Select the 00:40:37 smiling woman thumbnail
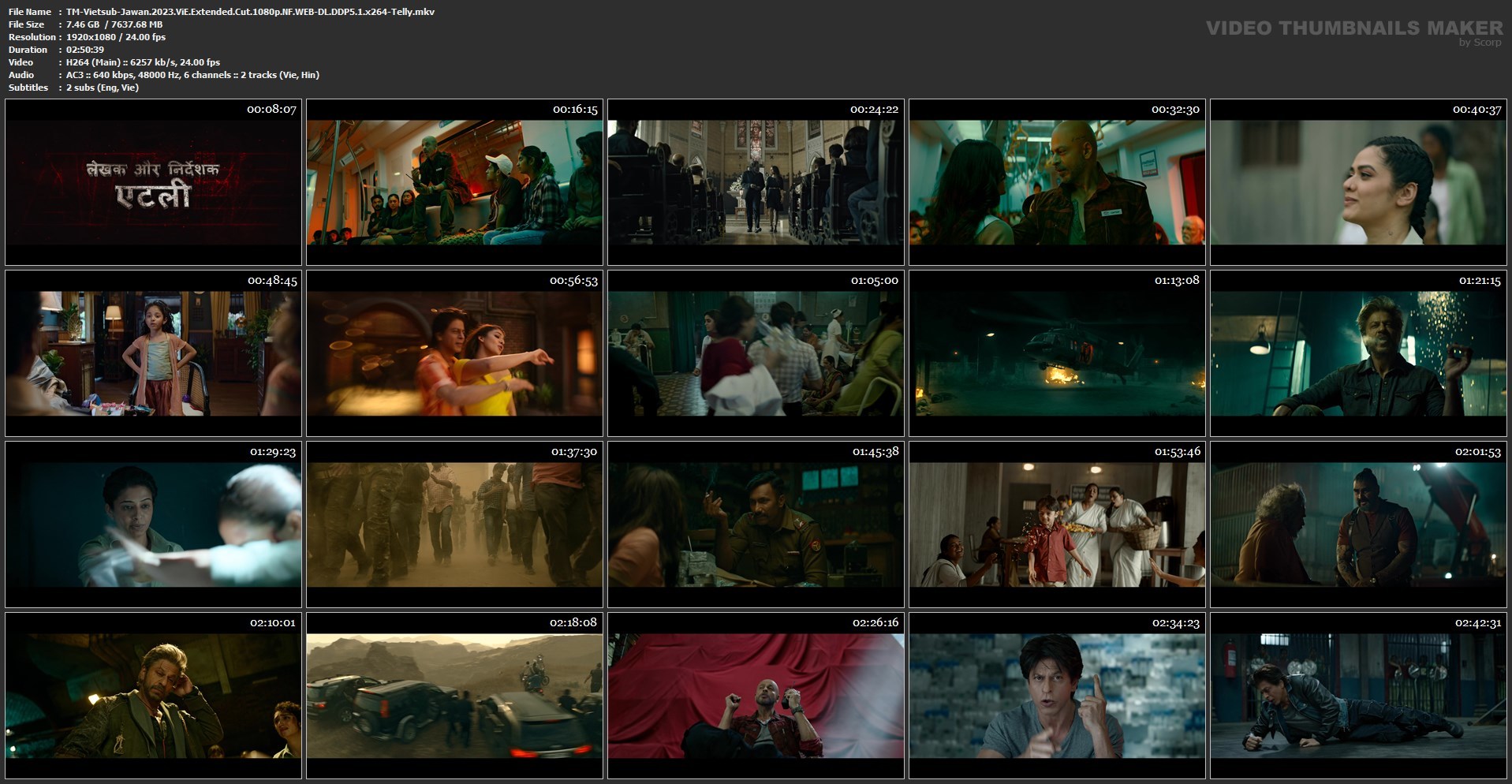Screen dimensions: 1512x784 coord(1358,182)
